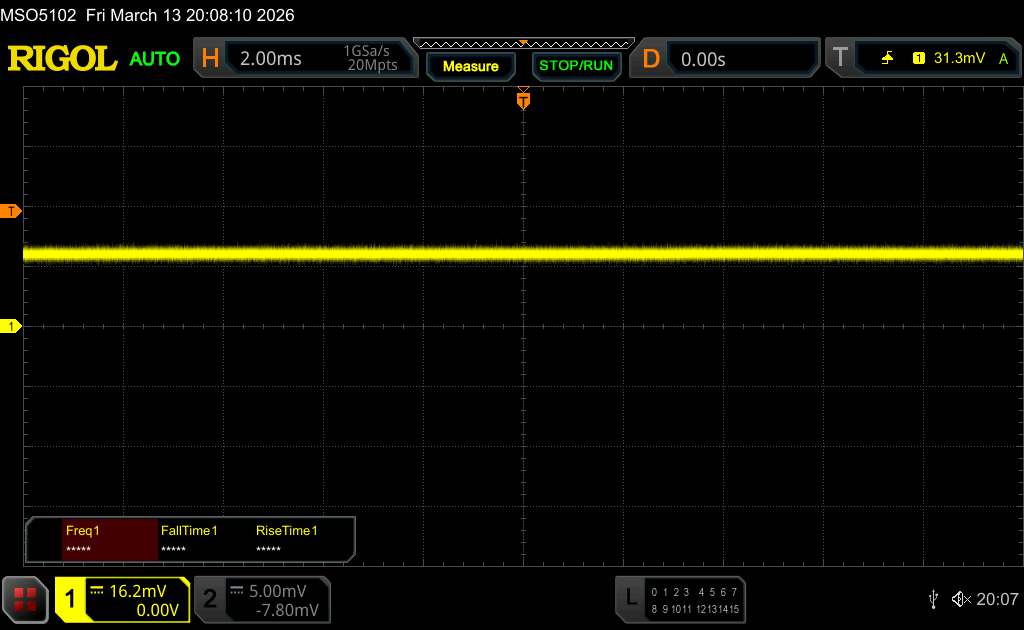Viewport: 1024px width, 630px height.
Task: Select the RiseTime1 measurement item
Action: [x=287, y=540]
